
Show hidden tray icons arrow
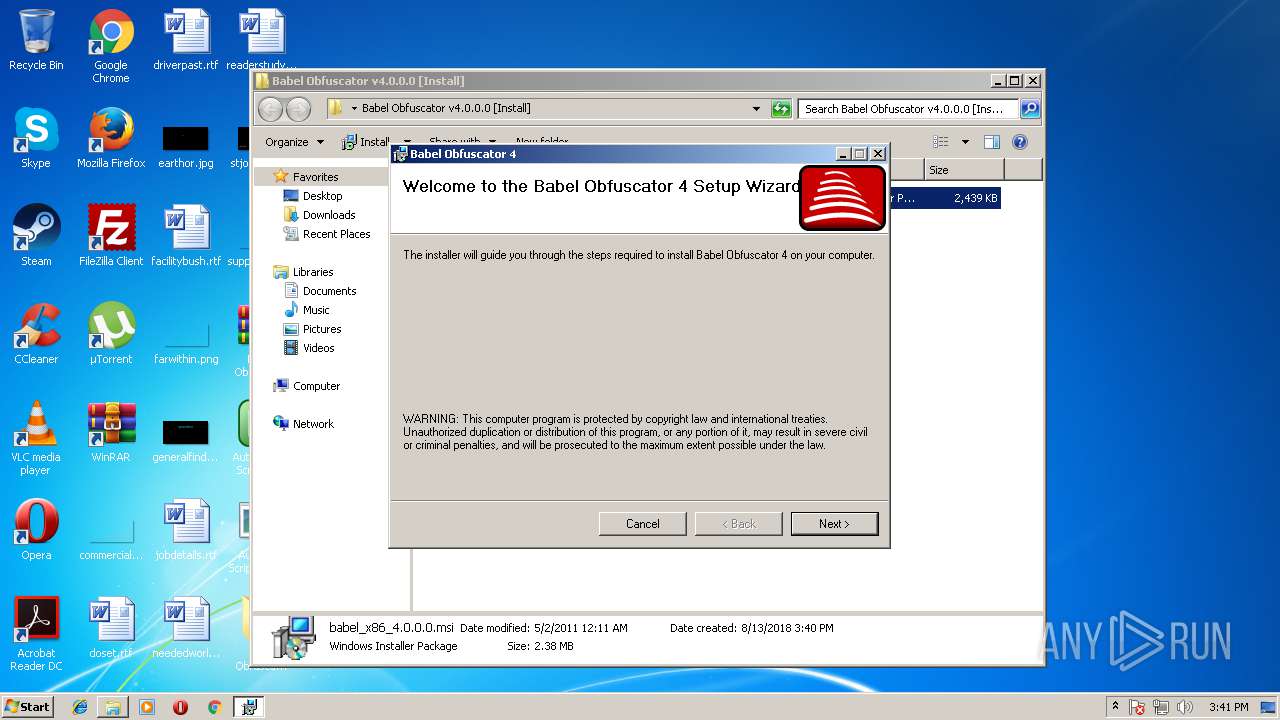point(1115,707)
